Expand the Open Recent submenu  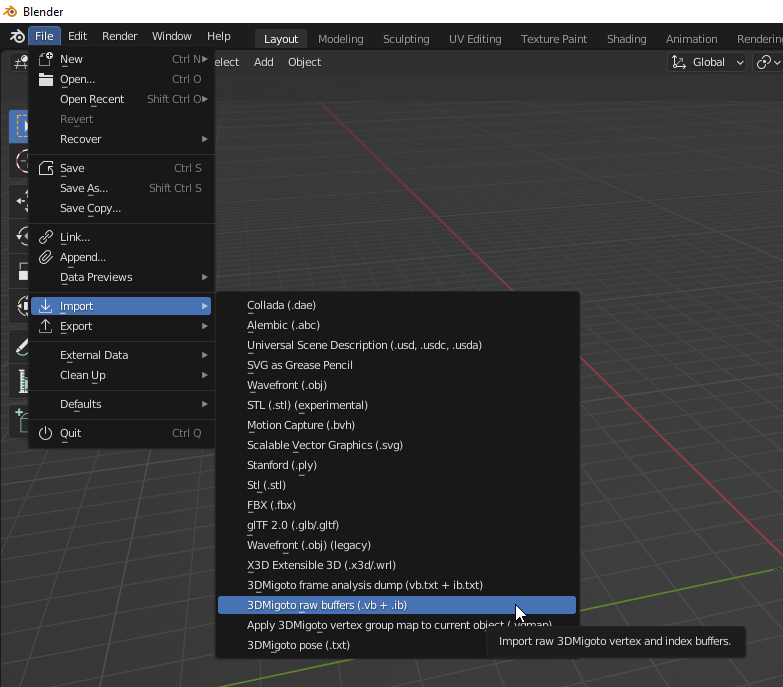pos(121,99)
